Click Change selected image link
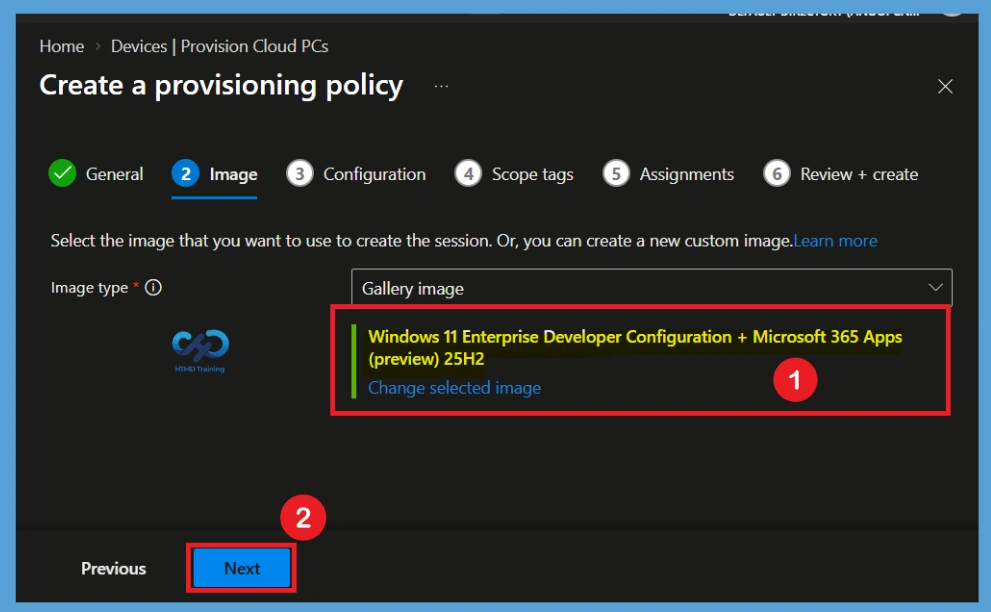The height and width of the screenshot is (612, 991). (454, 388)
